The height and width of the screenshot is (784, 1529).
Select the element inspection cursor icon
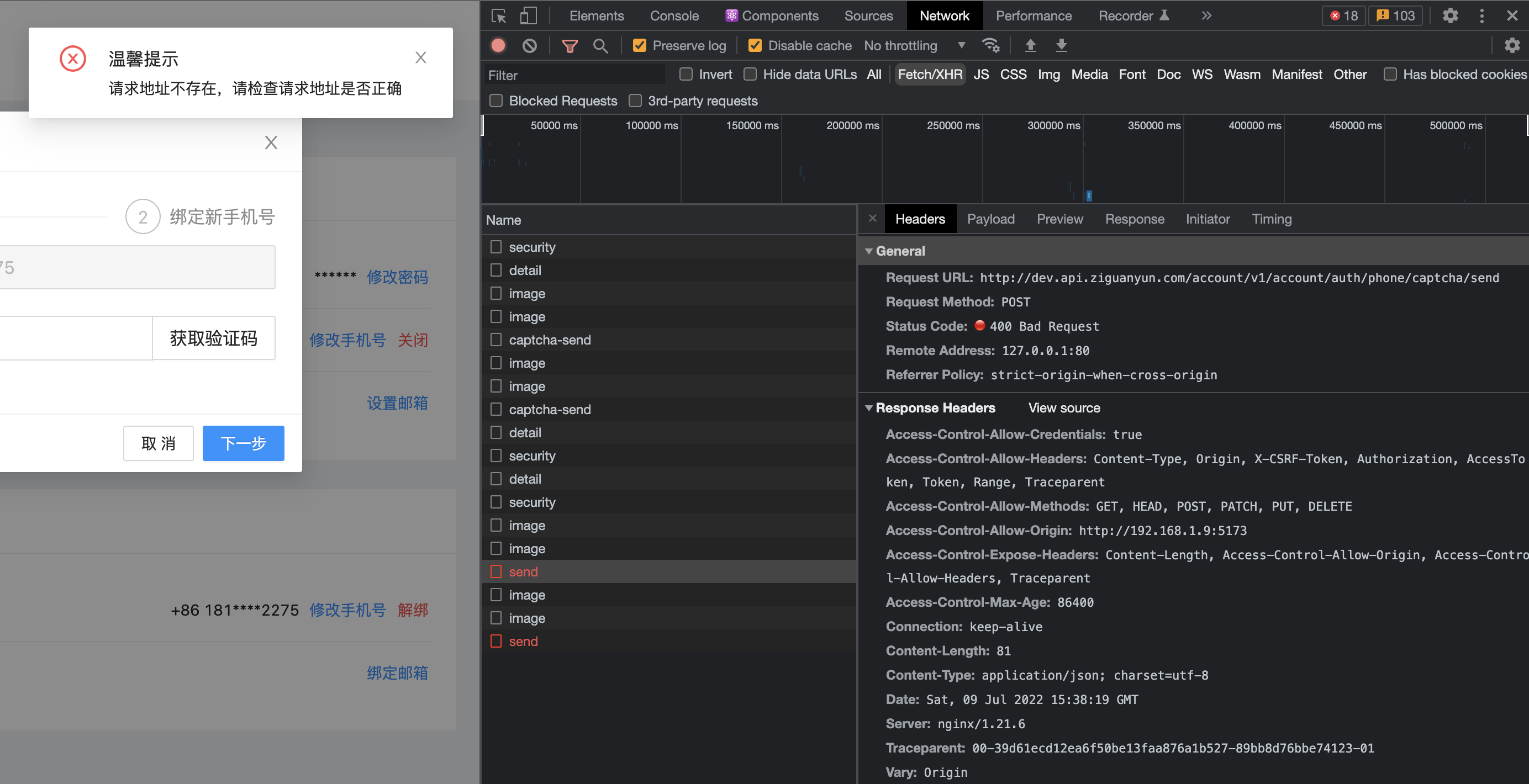499,15
